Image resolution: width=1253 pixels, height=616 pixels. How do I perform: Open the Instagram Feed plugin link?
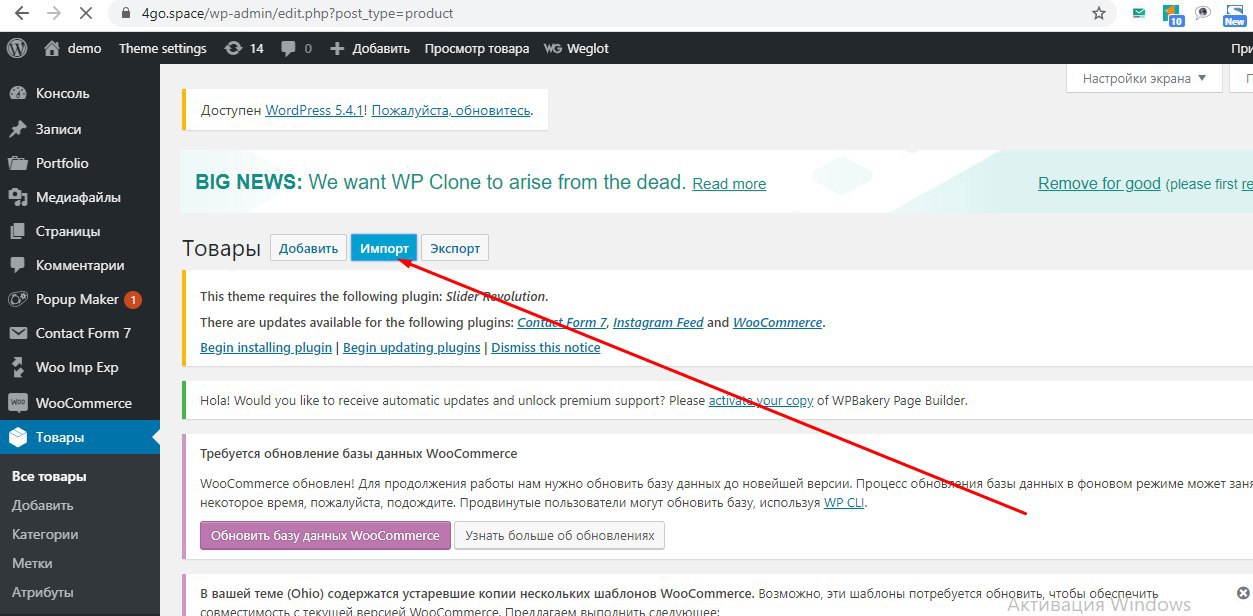click(x=658, y=322)
